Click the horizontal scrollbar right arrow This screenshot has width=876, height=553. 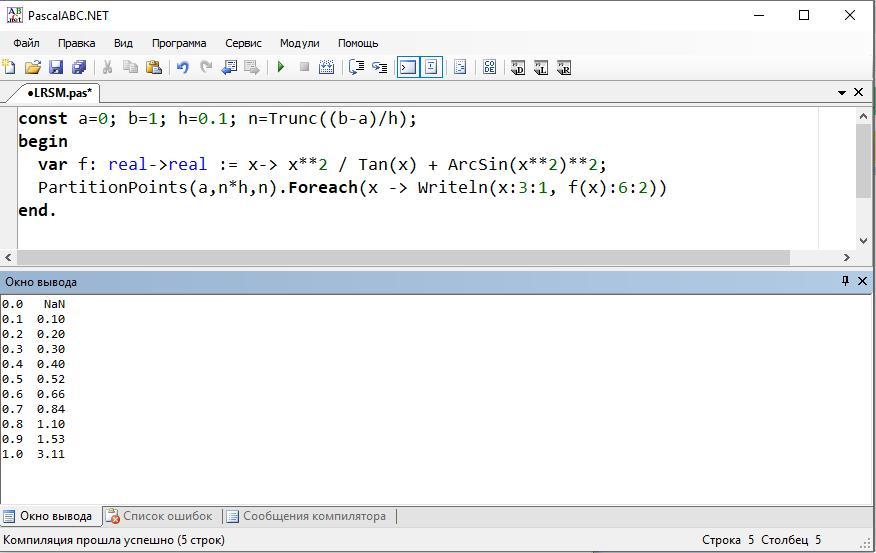tap(846, 258)
